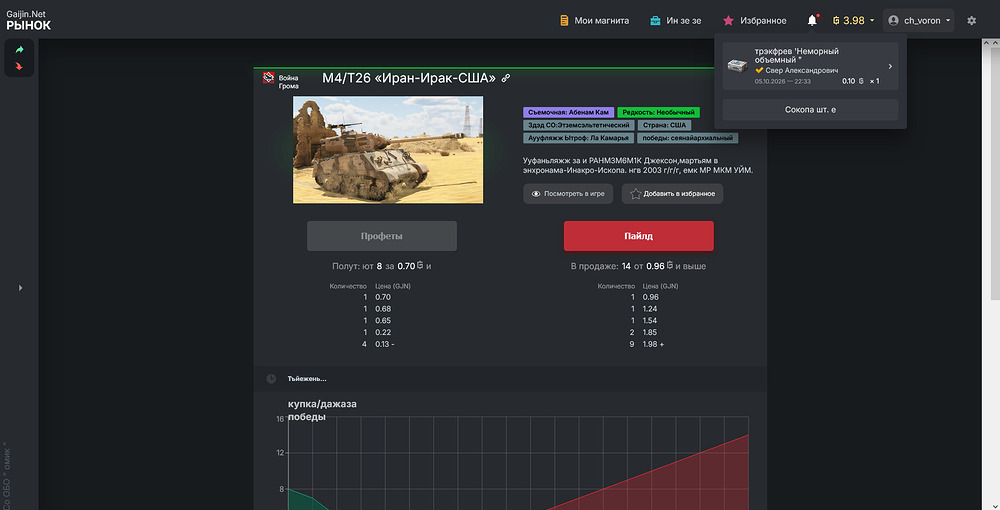Copy item link via chain icon
The width and height of the screenshot is (1000, 510).
(506, 78)
